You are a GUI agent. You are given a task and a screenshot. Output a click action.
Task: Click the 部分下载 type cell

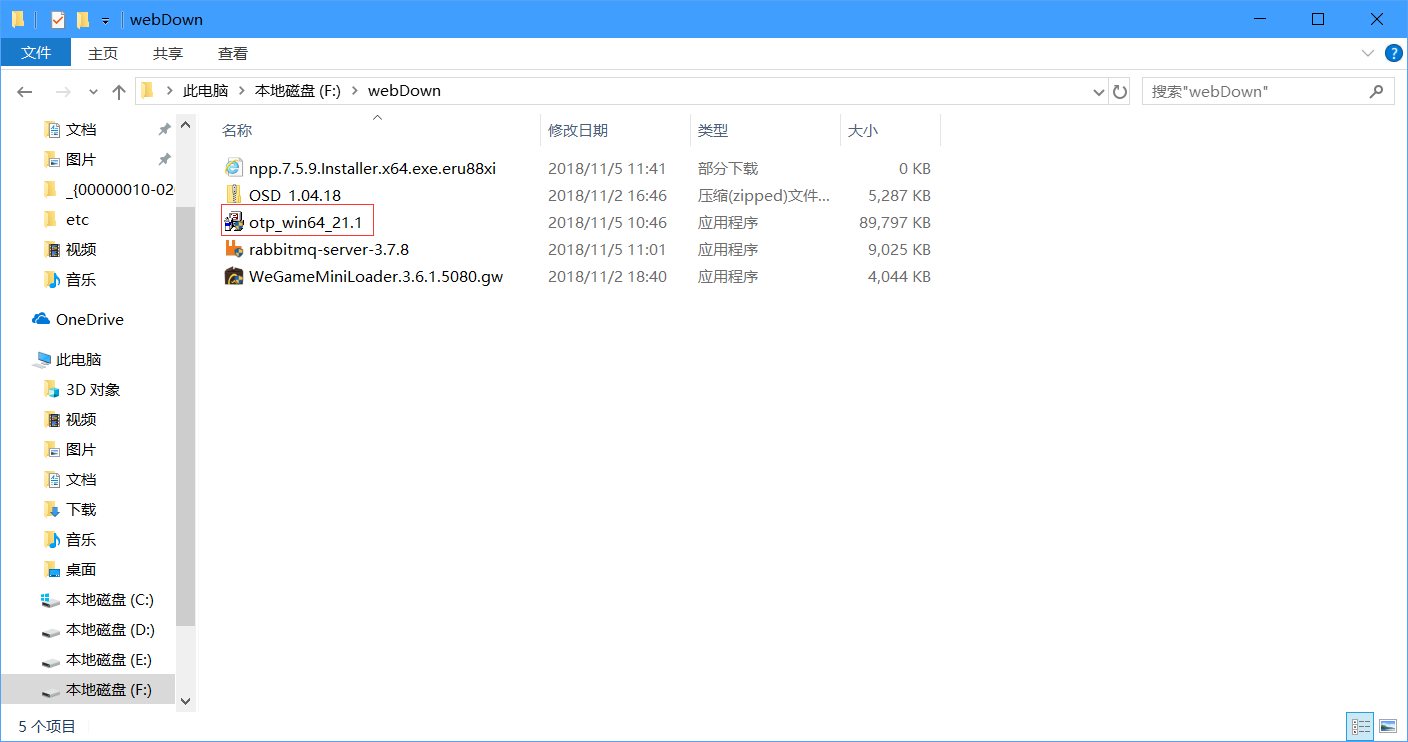click(x=728, y=168)
